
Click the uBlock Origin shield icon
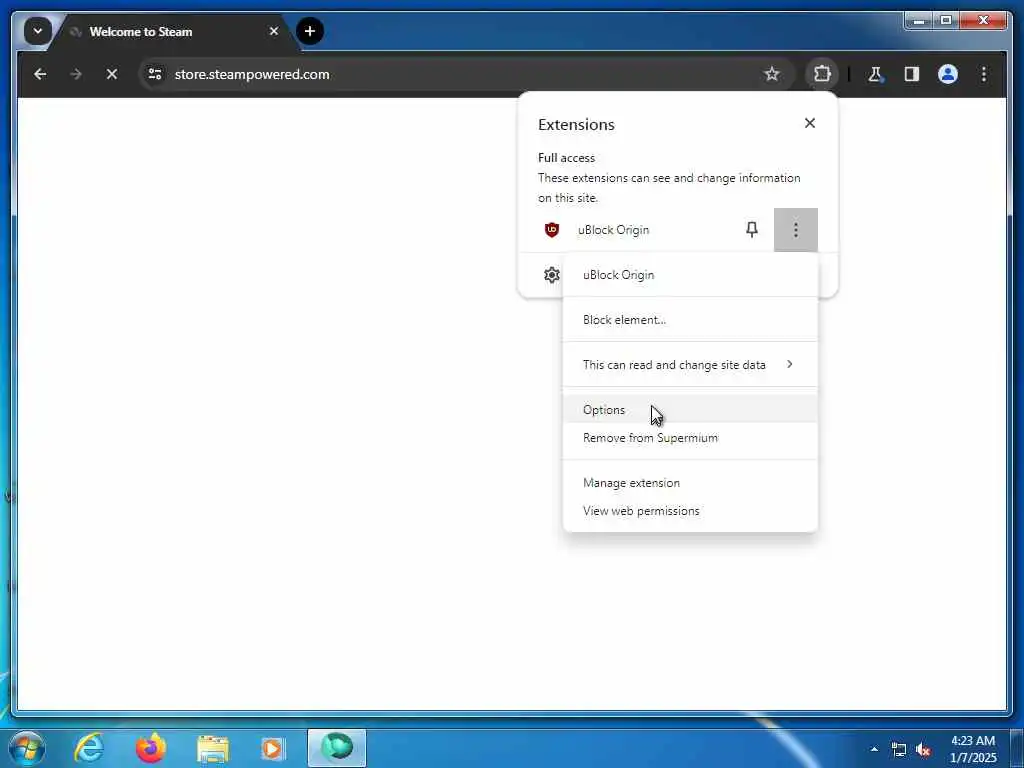click(552, 230)
